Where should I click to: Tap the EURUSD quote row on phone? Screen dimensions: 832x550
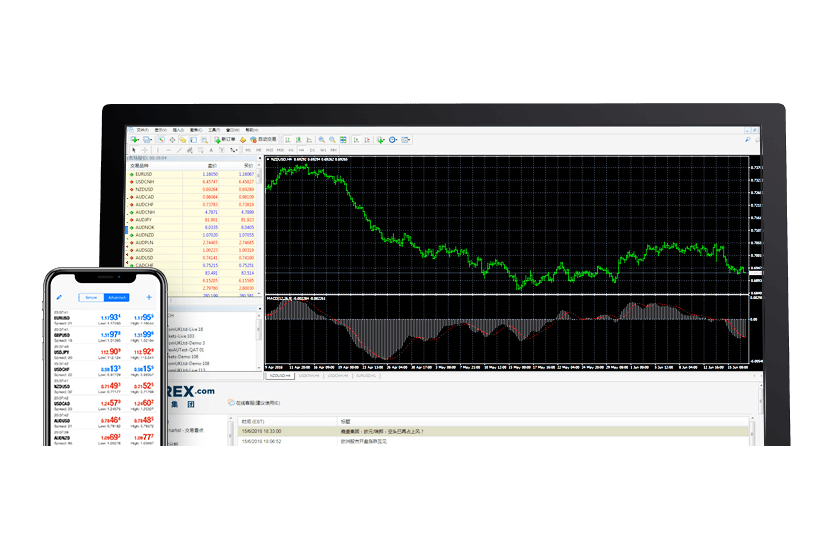tap(104, 318)
